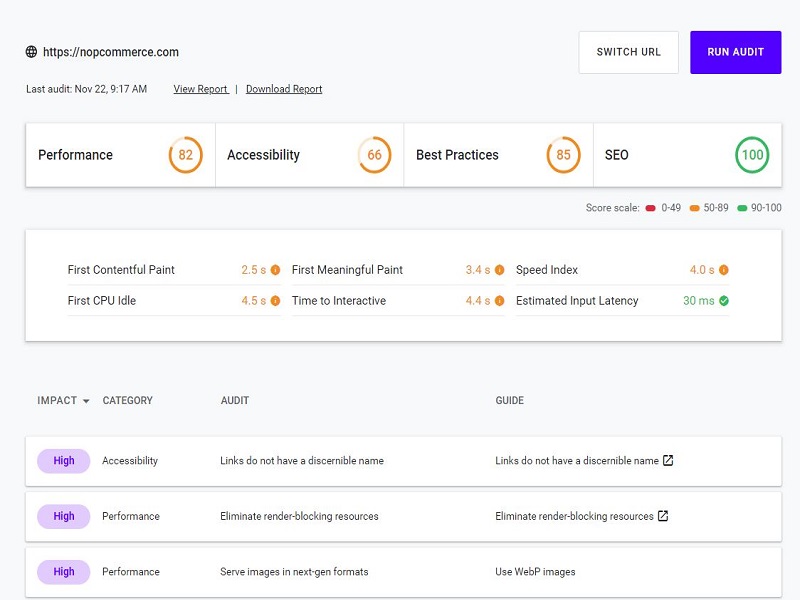Open the SEO score card

tap(687, 155)
